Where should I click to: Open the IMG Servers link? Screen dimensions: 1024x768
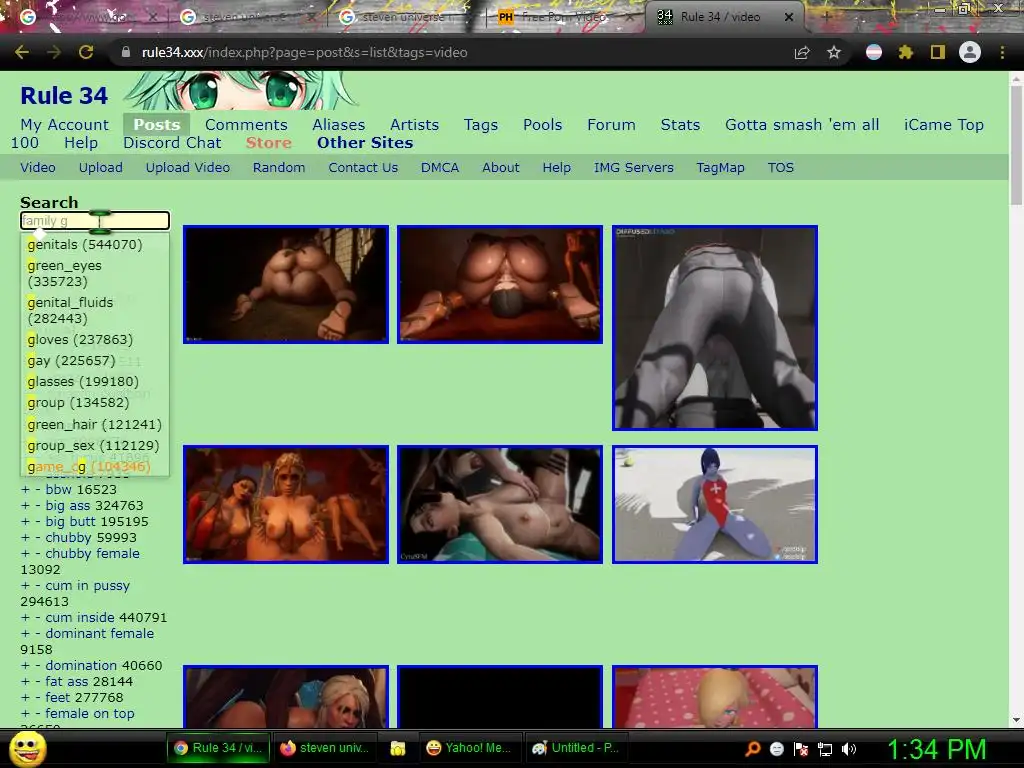point(633,168)
